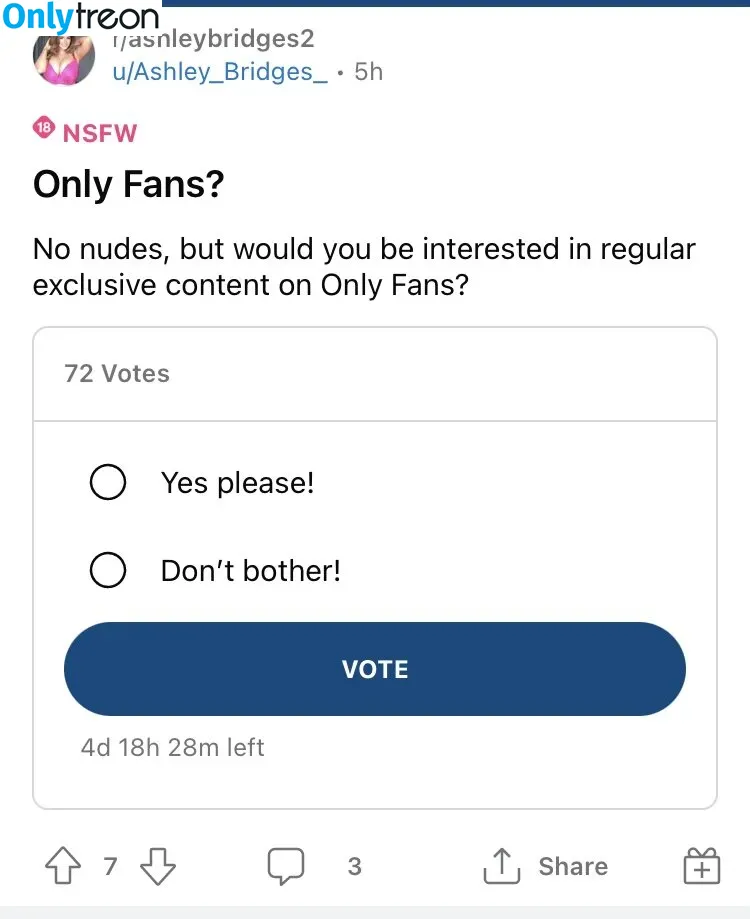
Task: Go to the r/ashleybridges2 subreddit
Action: pyautogui.click(x=213, y=39)
